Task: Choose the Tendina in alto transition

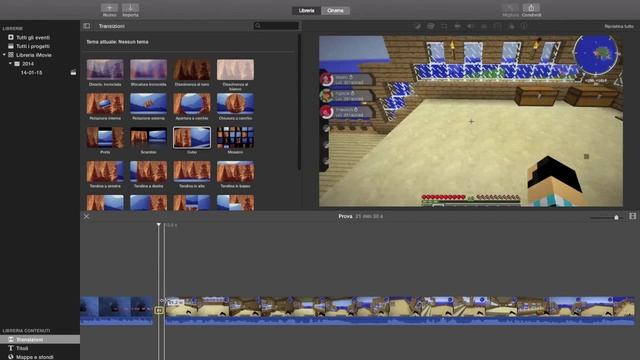Action: click(192, 171)
